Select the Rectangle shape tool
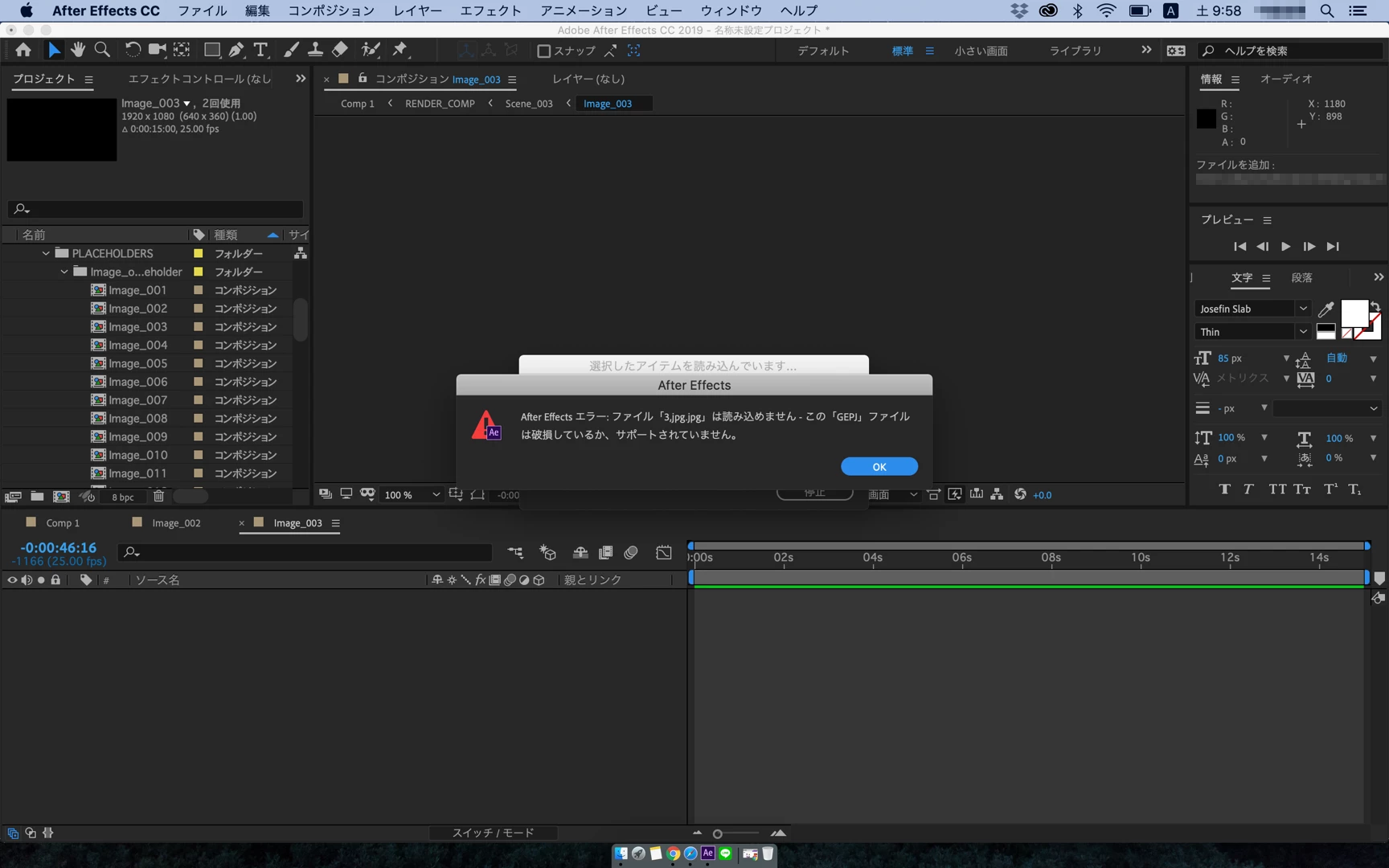This screenshot has height=868, width=1389. (x=211, y=50)
